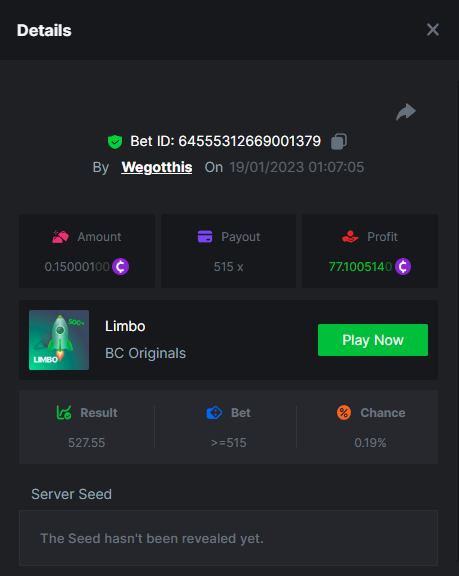Click the 527.55 result value
The height and width of the screenshot is (576, 459).
tap(87, 443)
